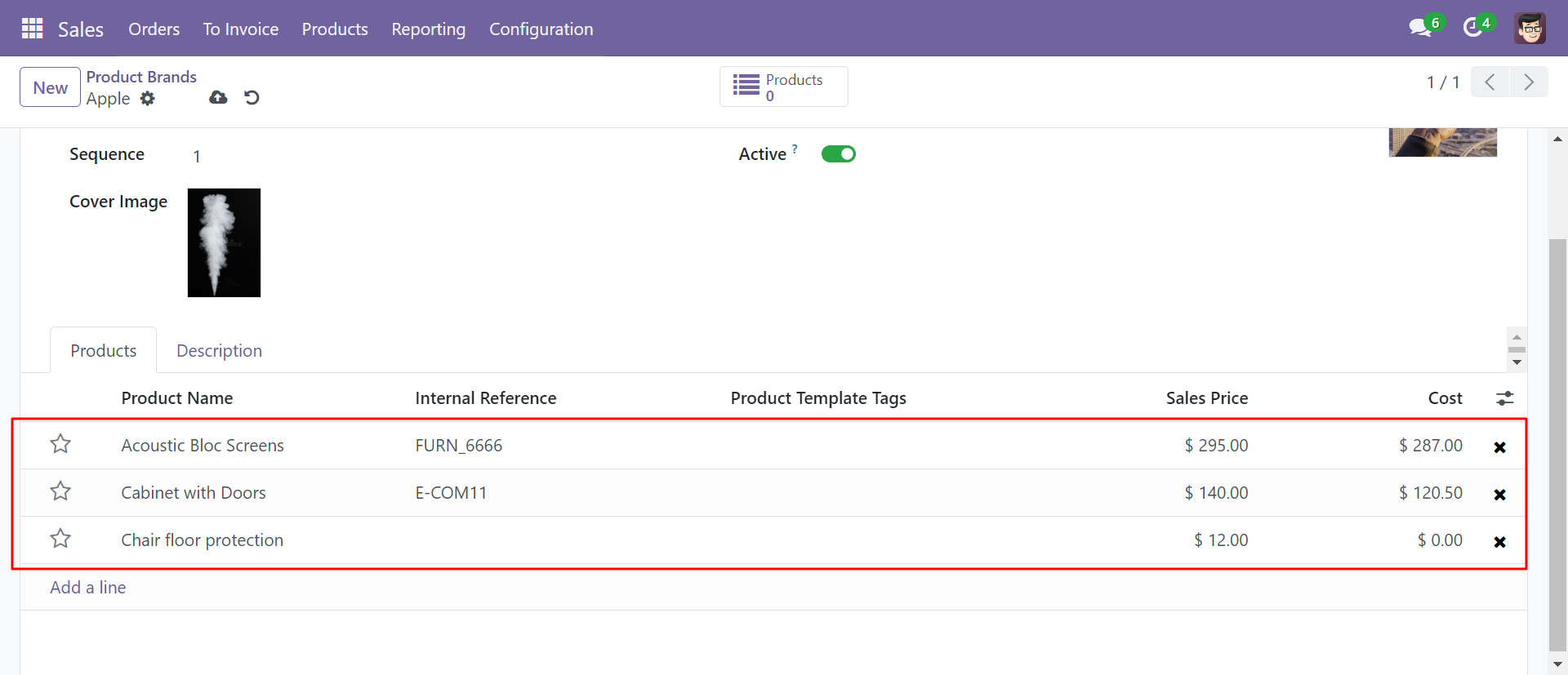This screenshot has width=1568, height=675.
Task: Open the Products 0 smart button
Action: coord(784,87)
